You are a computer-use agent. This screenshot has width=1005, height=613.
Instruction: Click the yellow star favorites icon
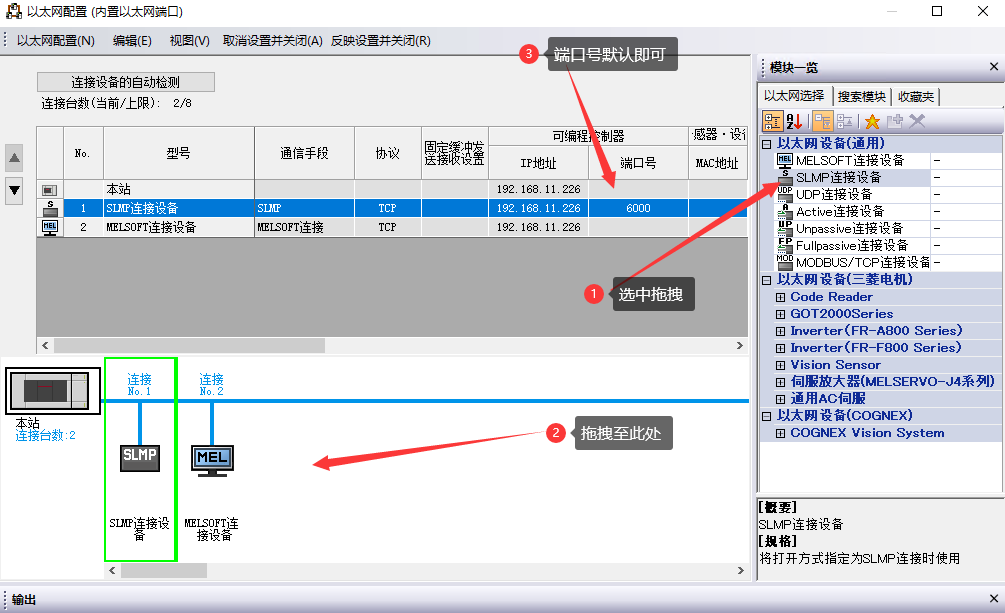[x=872, y=121]
